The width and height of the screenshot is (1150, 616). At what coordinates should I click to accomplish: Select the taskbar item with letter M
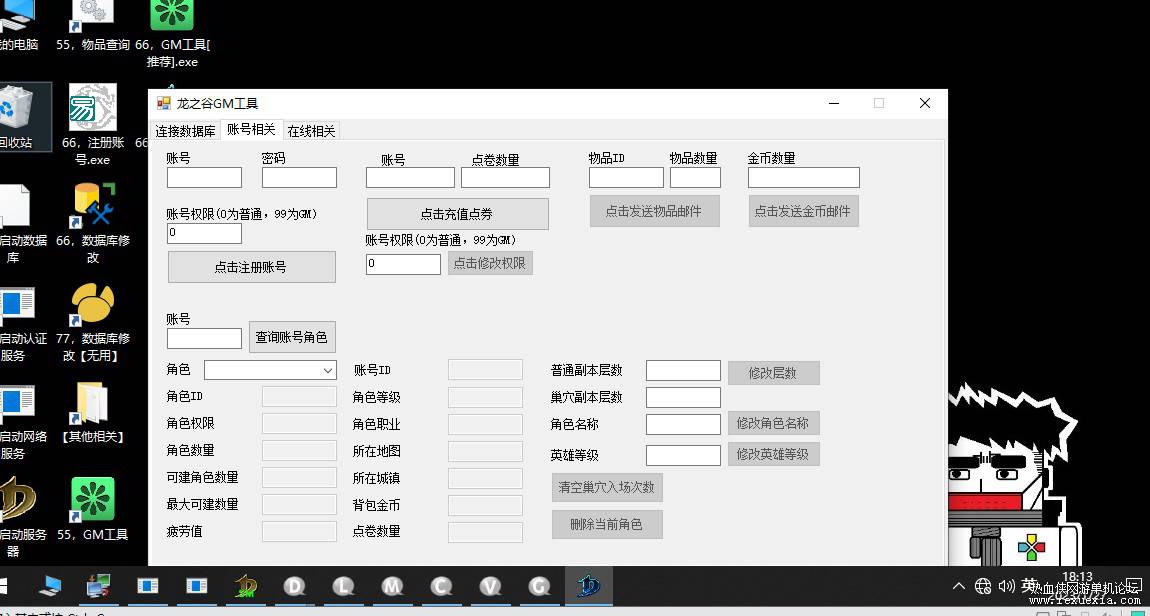click(392, 586)
